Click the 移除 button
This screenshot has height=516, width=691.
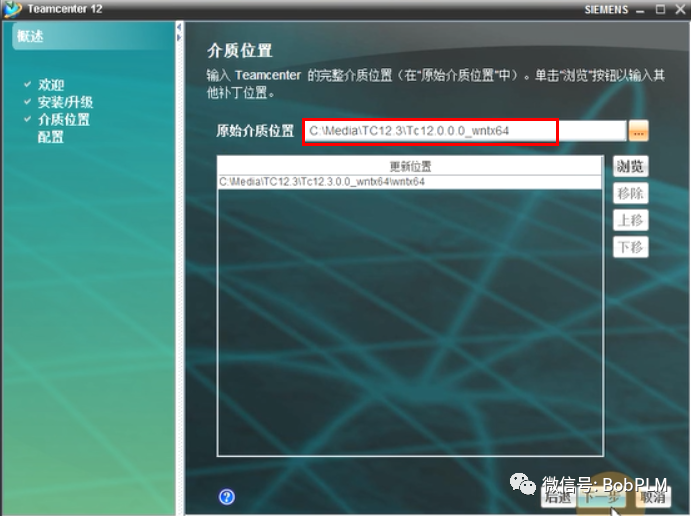click(x=630, y=193)
